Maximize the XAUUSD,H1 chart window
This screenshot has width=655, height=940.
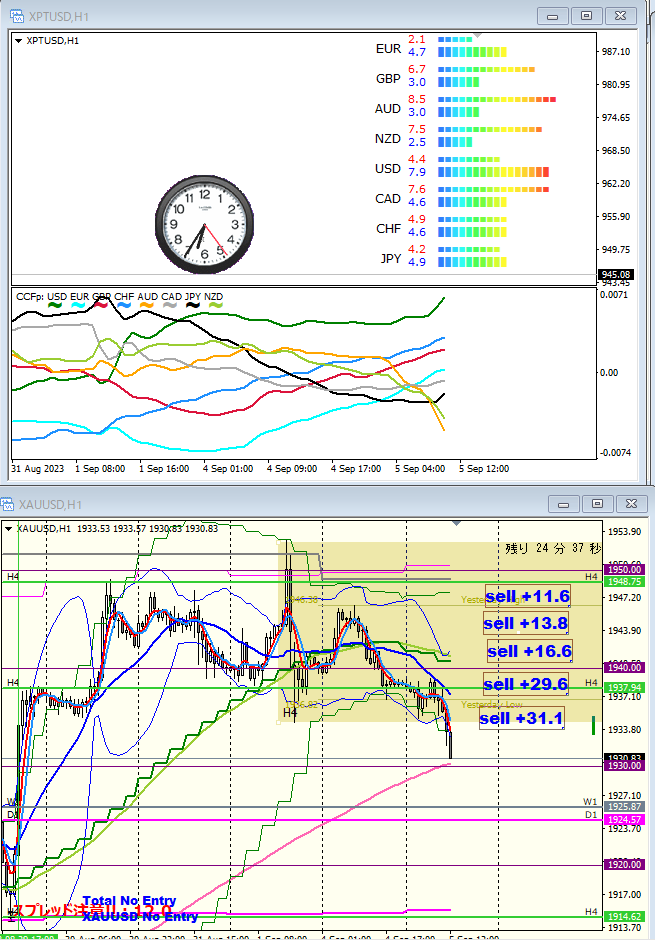pos(597,504)
